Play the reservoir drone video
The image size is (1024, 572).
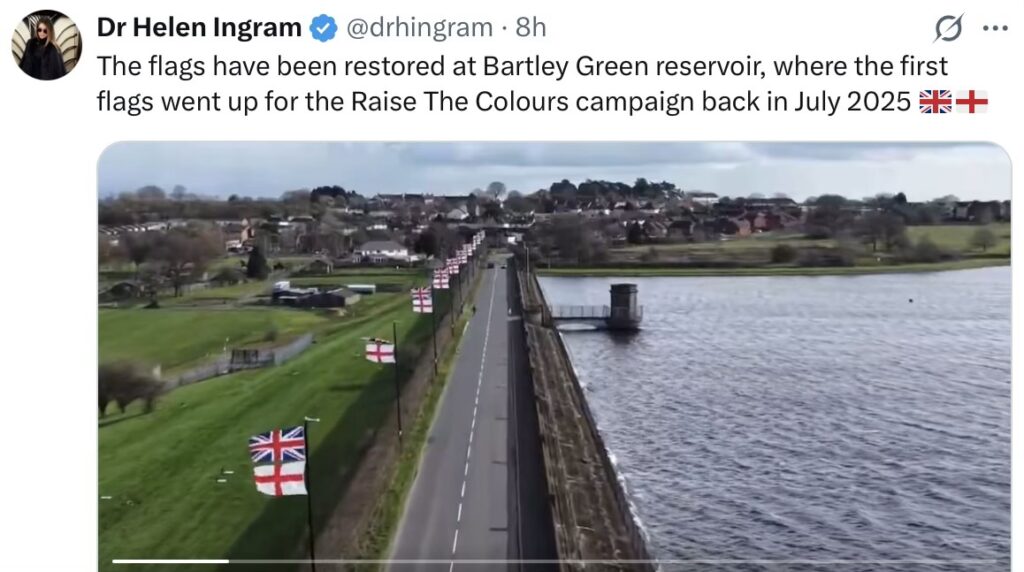pyautogui.click(x=554, y=357)
